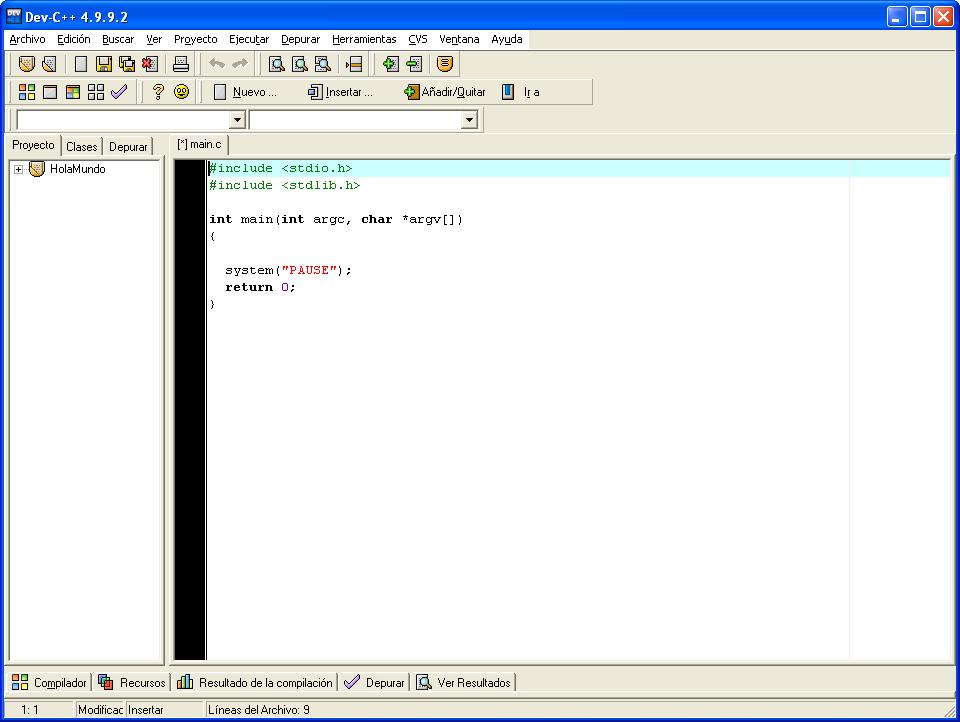Screen dimensions: 960x722
Task: Click the Ir a bookmark button
Action: coord(521,92)
